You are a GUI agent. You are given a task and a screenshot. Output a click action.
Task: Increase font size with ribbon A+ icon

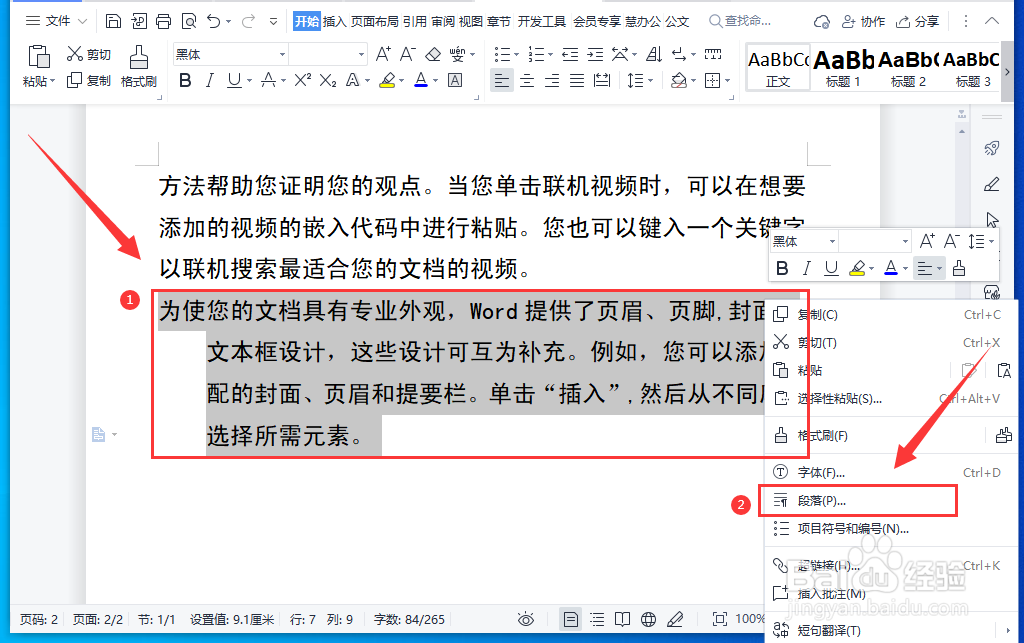[x=383, y=54]
